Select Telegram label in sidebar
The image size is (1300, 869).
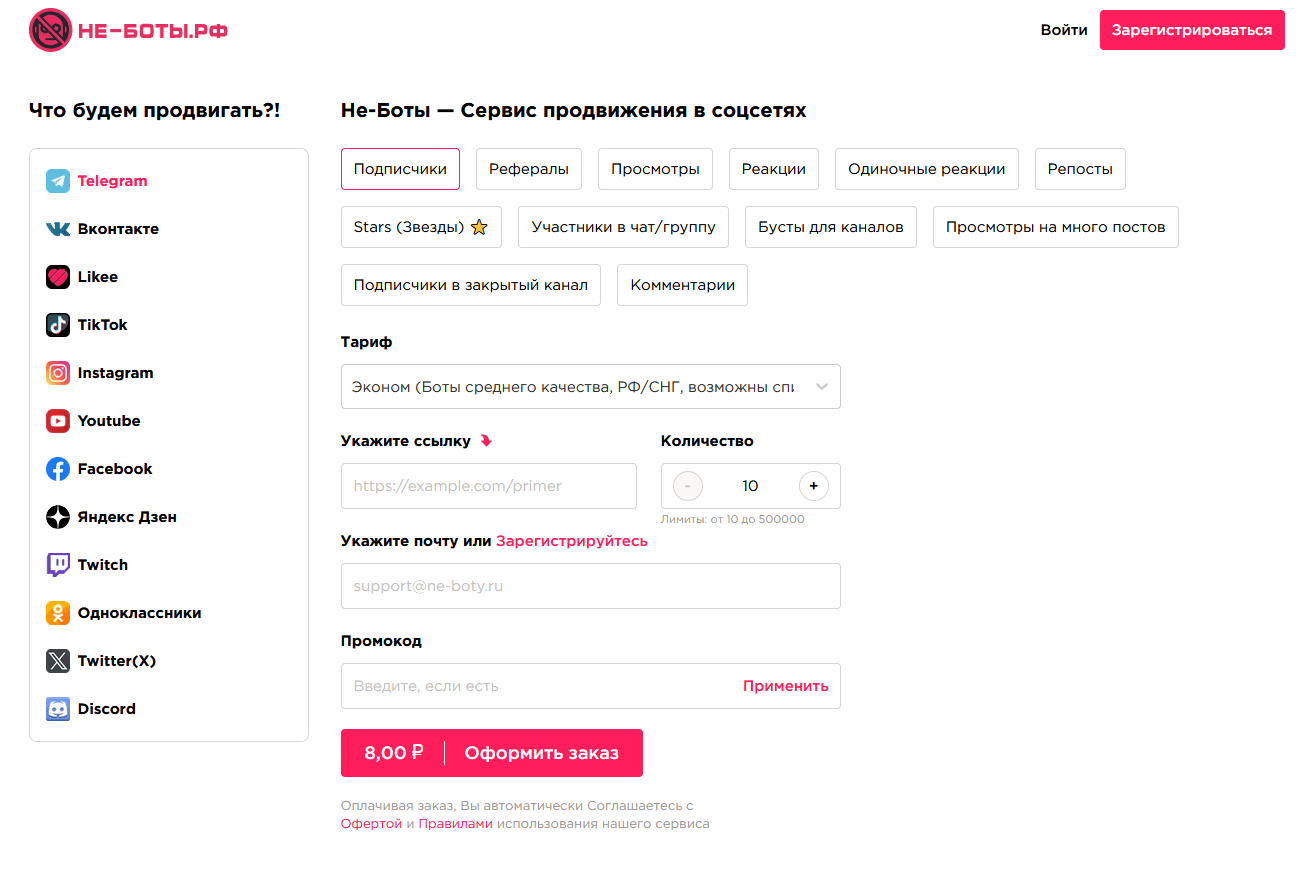tap(113, 181)
